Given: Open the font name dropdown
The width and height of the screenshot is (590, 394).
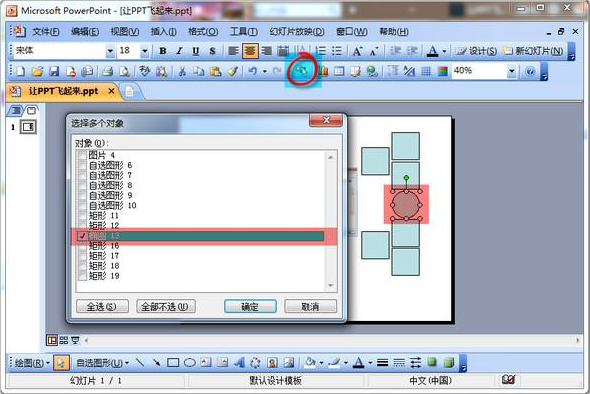Looking at the screenshot, I should (110, 51).
